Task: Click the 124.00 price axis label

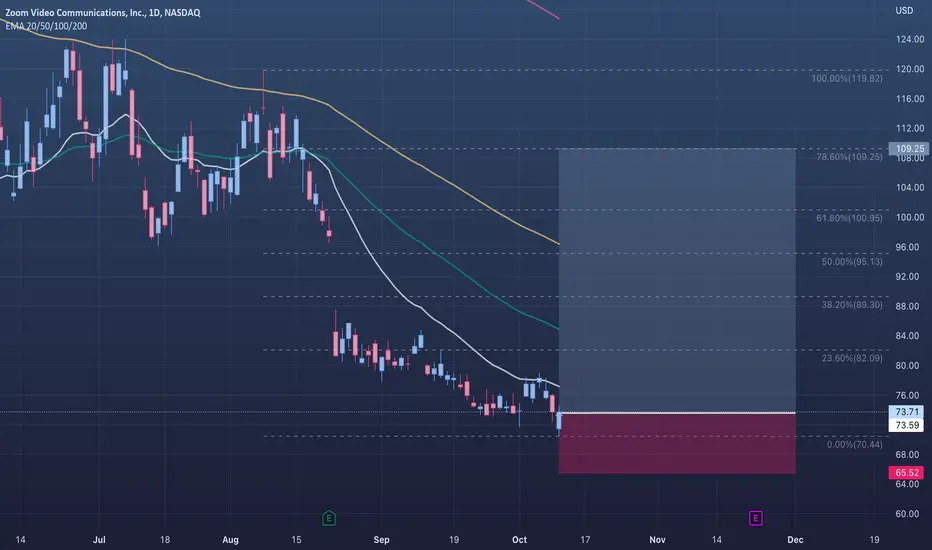Action: click(910, 39)
